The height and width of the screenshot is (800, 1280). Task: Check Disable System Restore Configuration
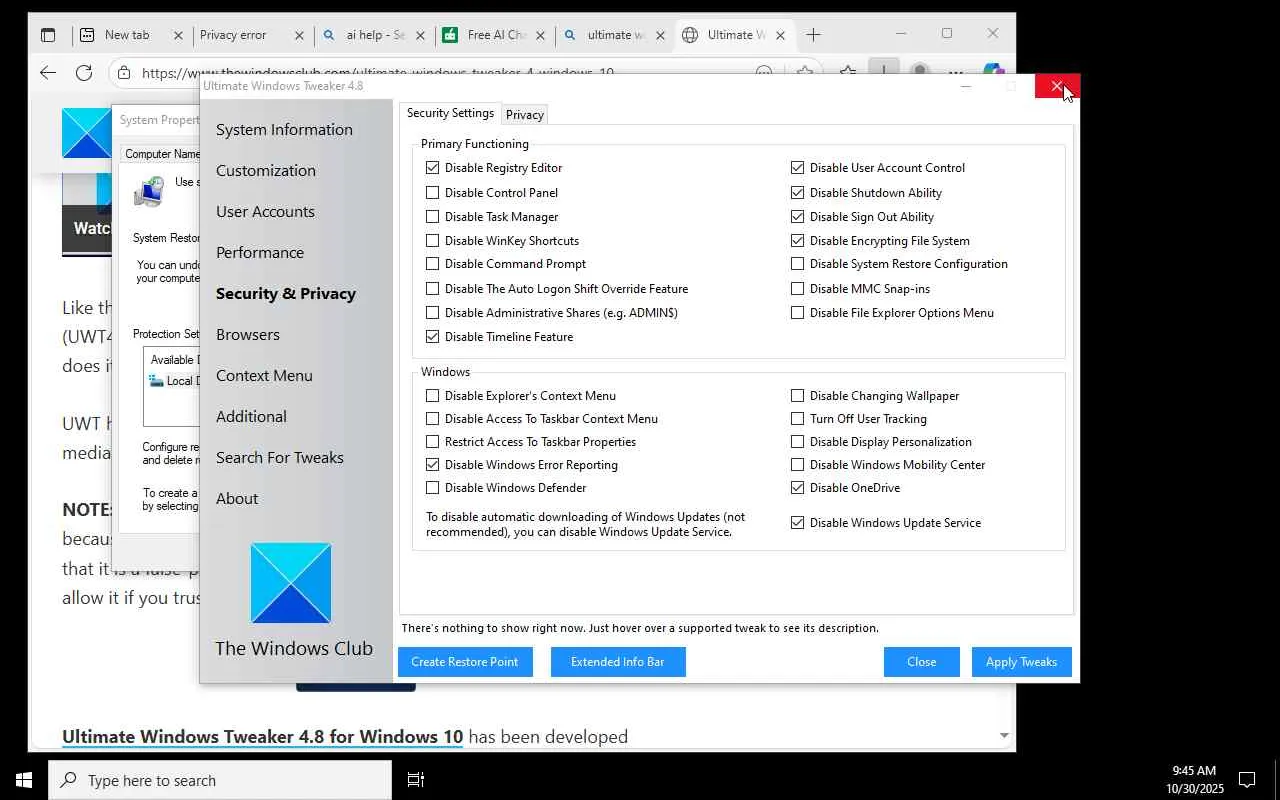coord(797,264)
